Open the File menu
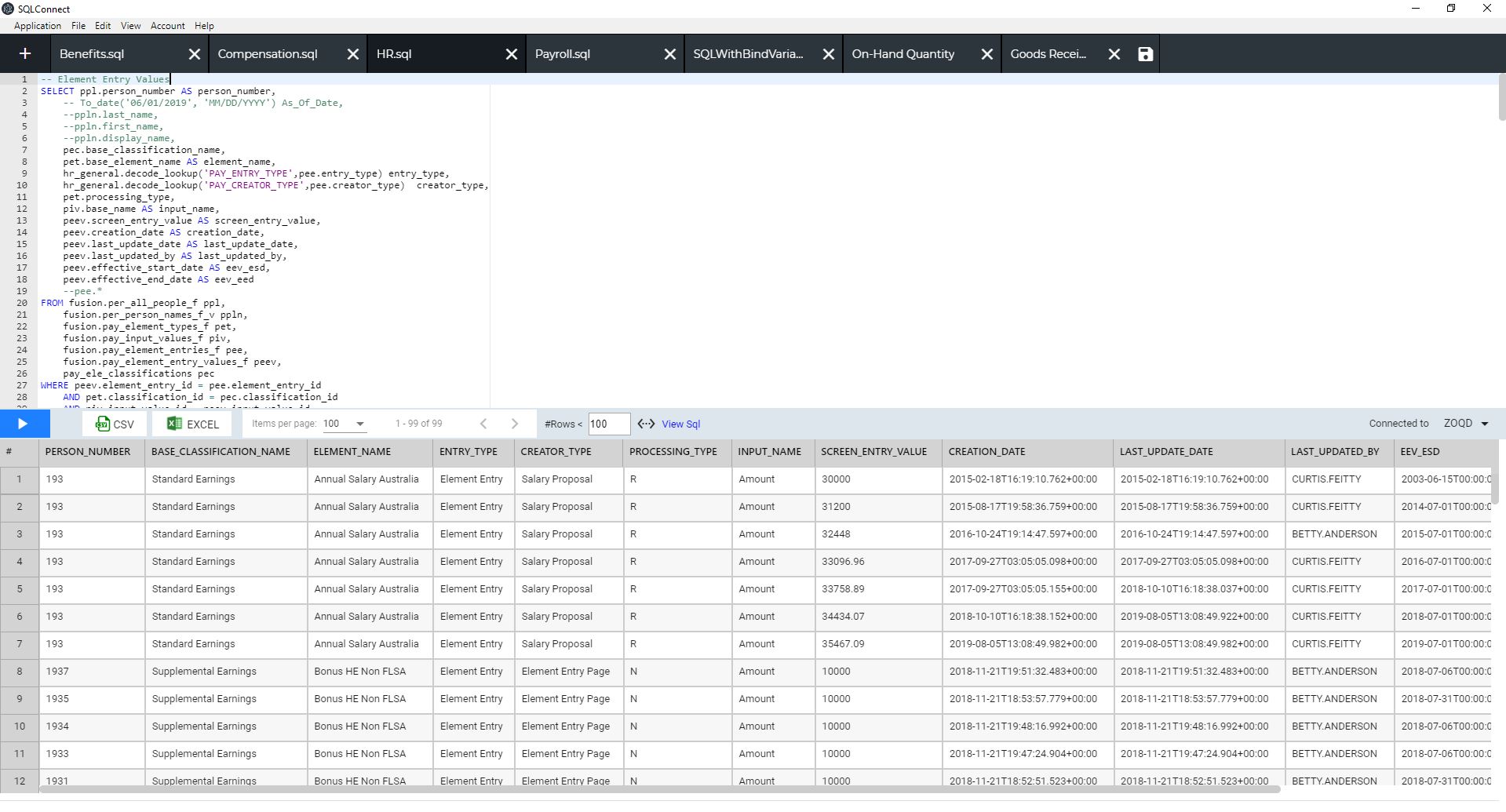This screenshot has width=1506, height=812. coord(78,26)
